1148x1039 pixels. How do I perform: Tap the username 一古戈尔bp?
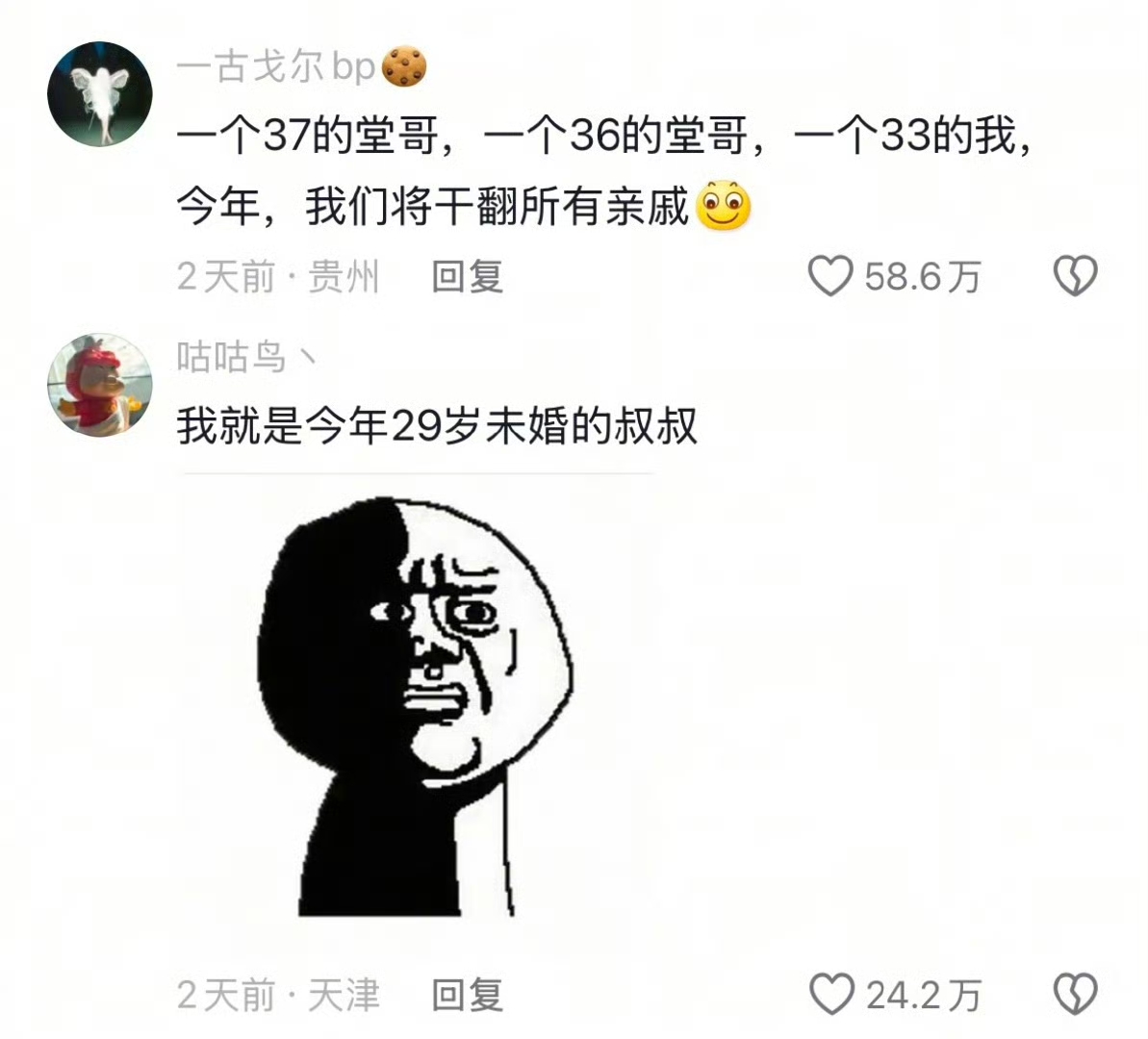pyautogui.click(x=276, y=66)
